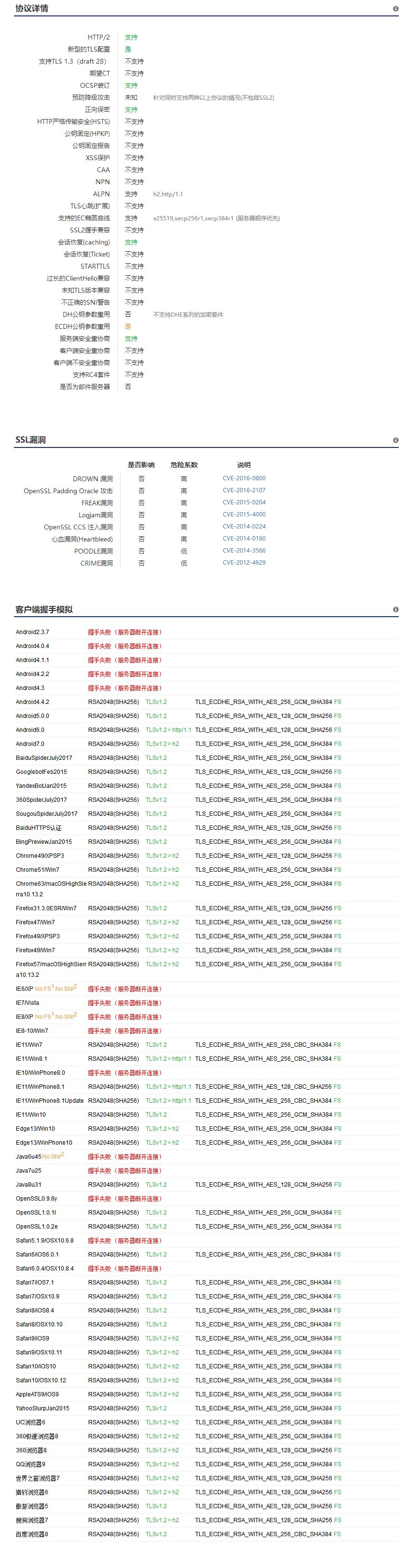Click the UC浏览器6 client name
Image resolution: width=405 pixels, height=1568 pixels.
tap(30, 1422)
